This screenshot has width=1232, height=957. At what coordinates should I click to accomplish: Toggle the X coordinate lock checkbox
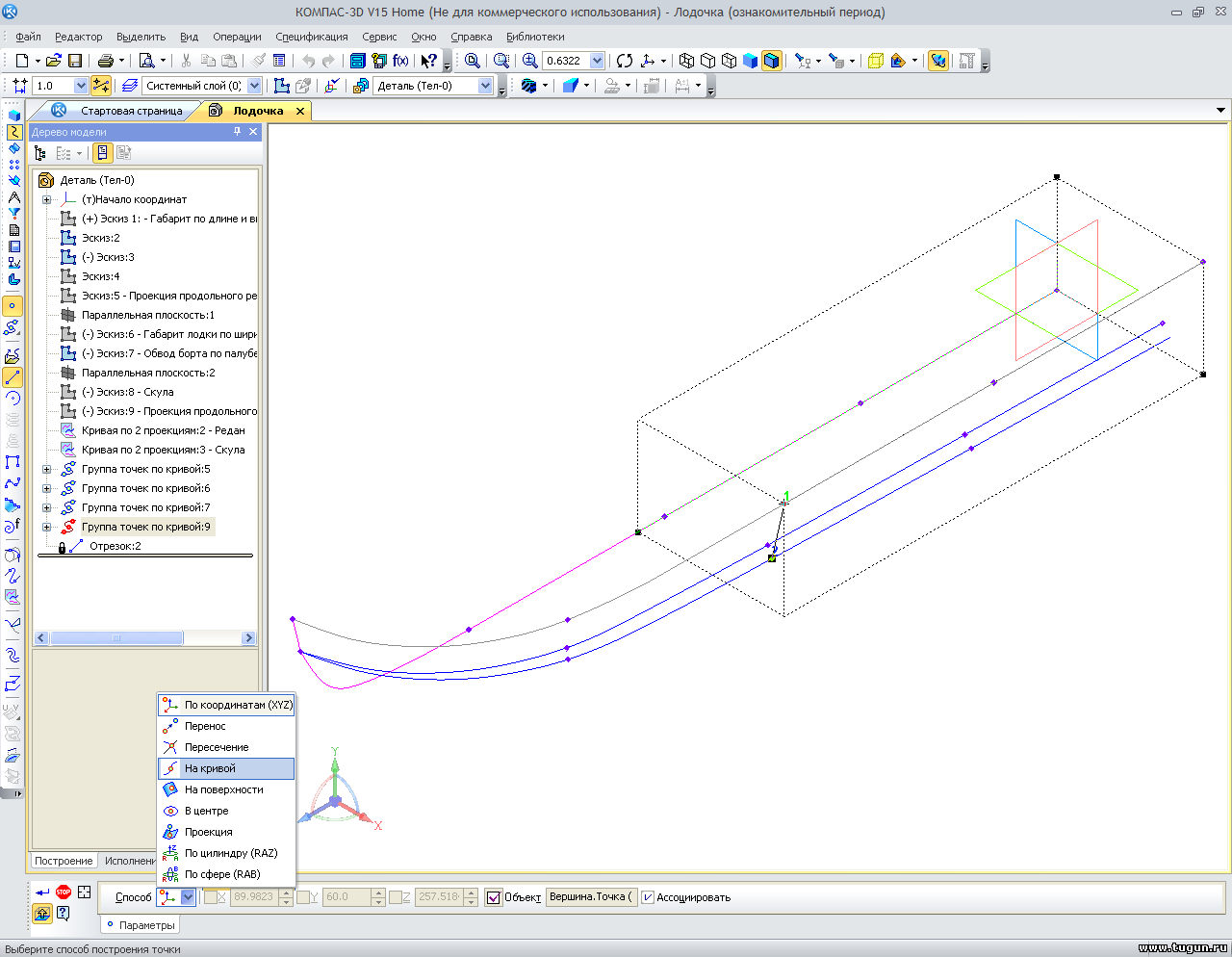(x=210, y=897)
